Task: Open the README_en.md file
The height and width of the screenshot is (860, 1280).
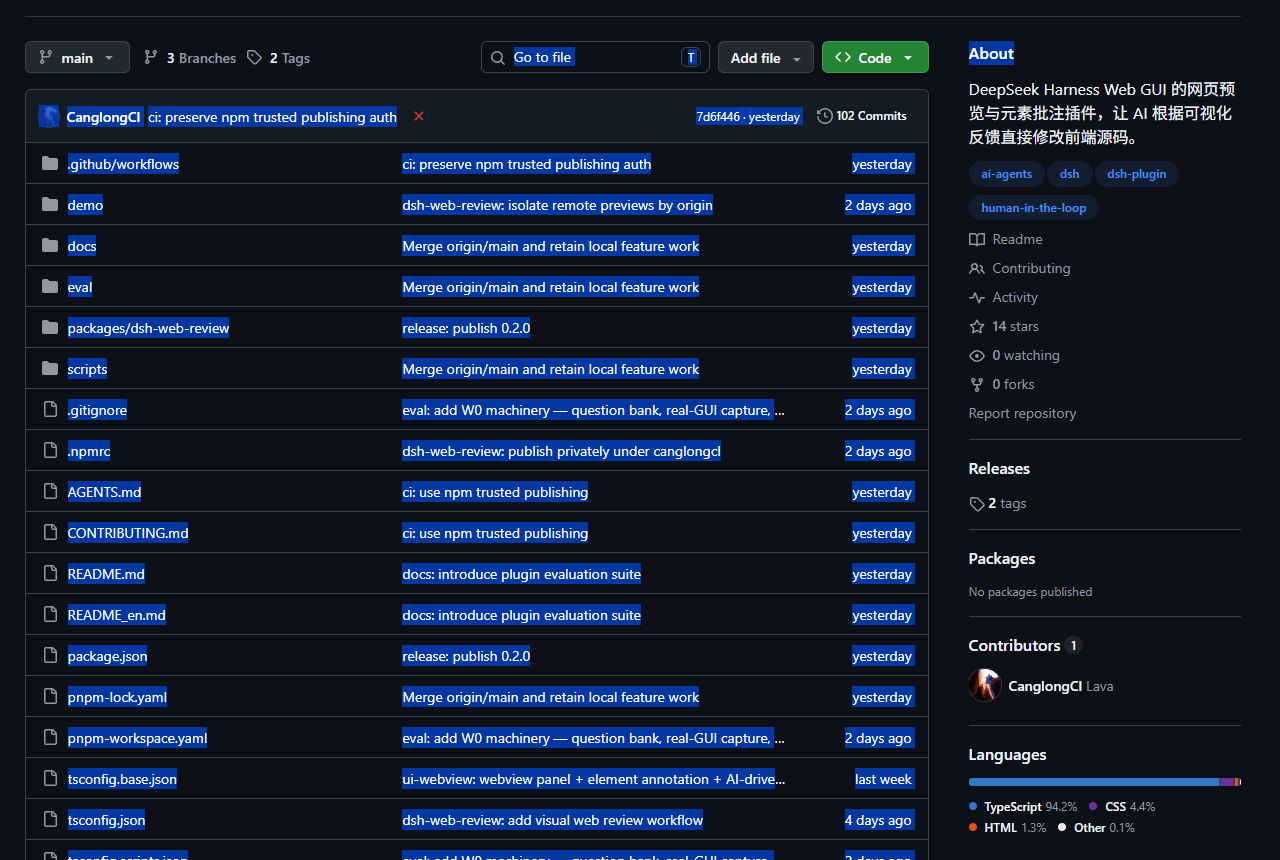Action: (x=117, y=615)
